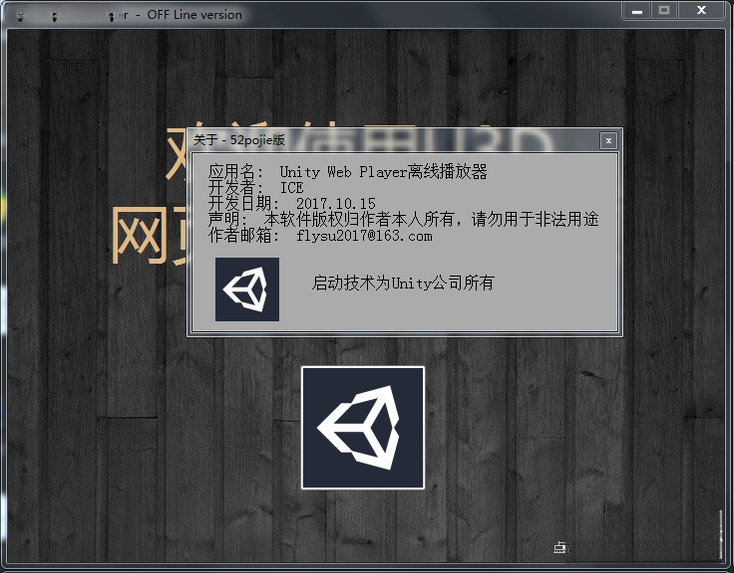
Task: Close the OFF Line version main window
Action: coord(701,11)
